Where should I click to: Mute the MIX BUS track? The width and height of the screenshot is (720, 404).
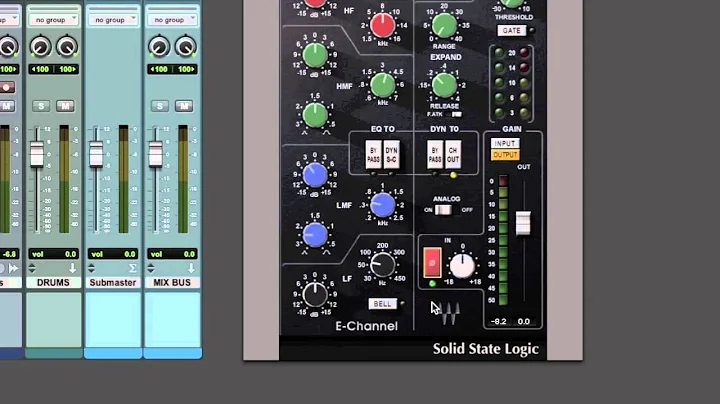tap(184, 106)
